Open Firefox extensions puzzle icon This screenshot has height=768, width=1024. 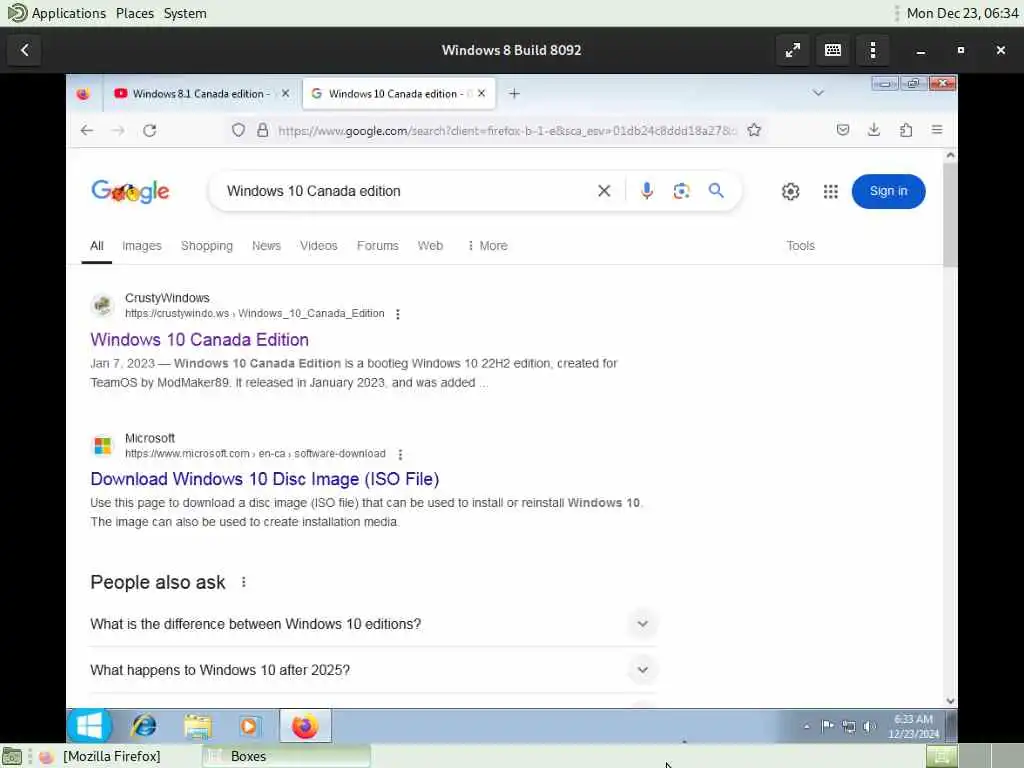(906, 130)
